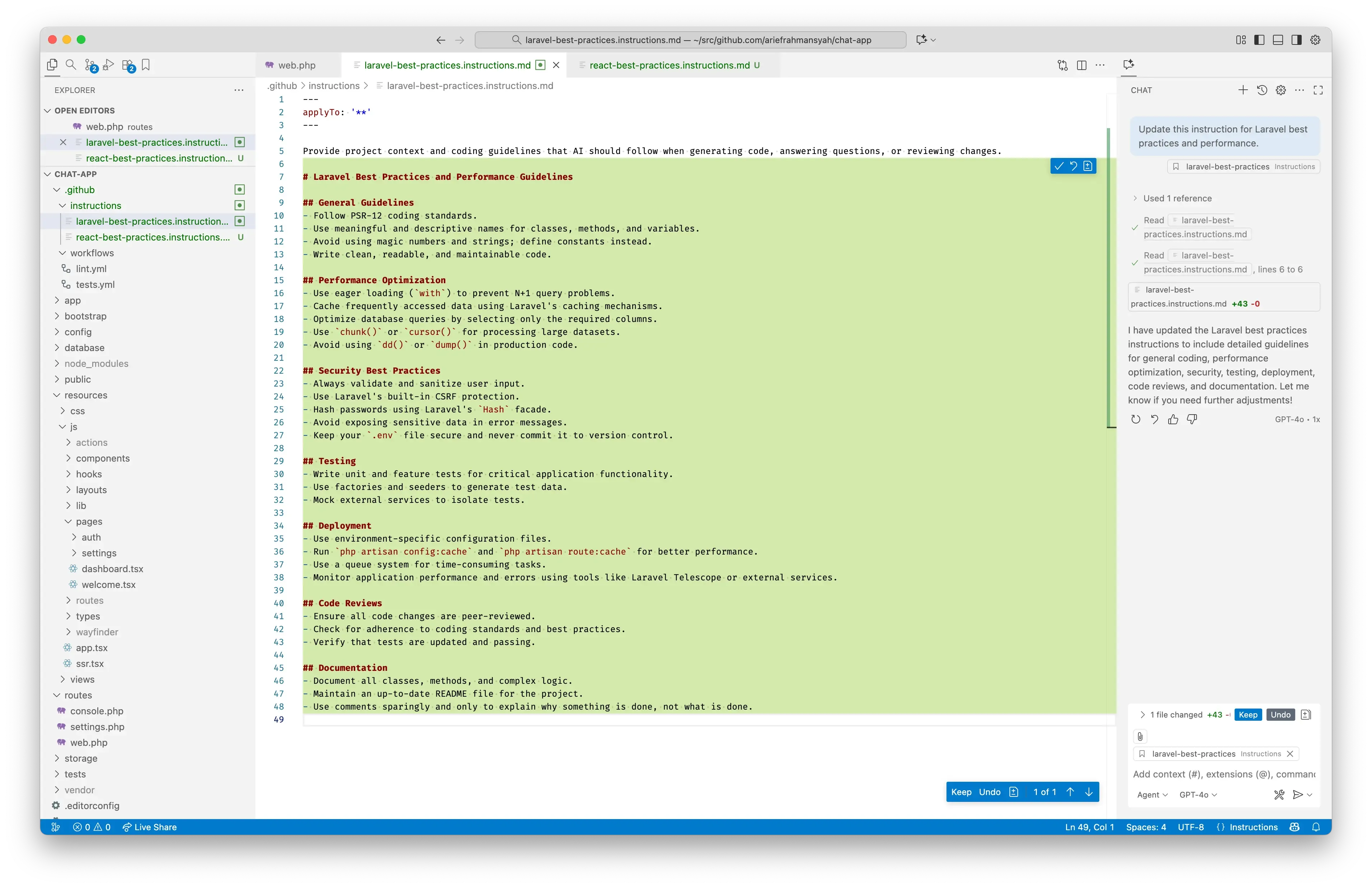Toggle the bottom Panel visibility
The image size is (1372, 888).
[1278, 40]
